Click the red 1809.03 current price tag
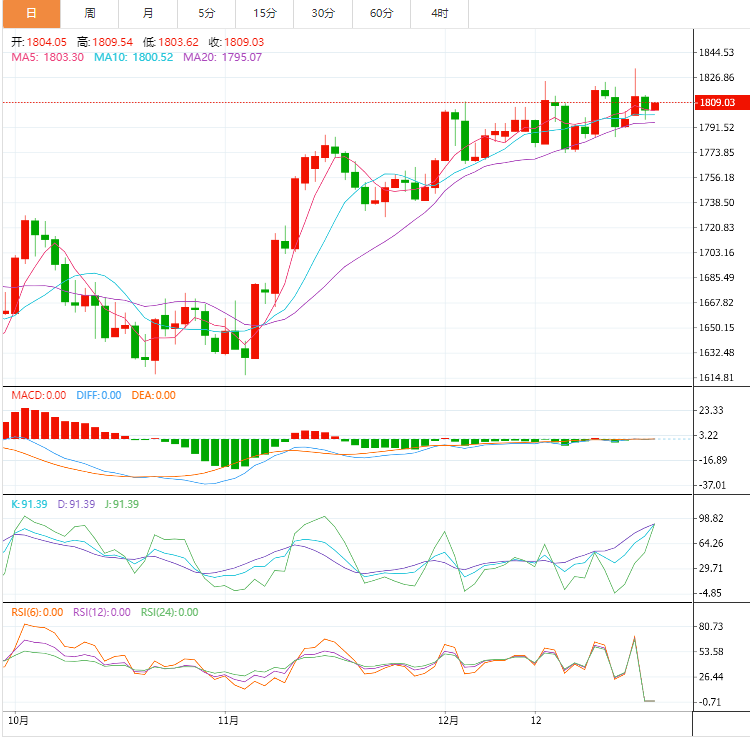 718,102
